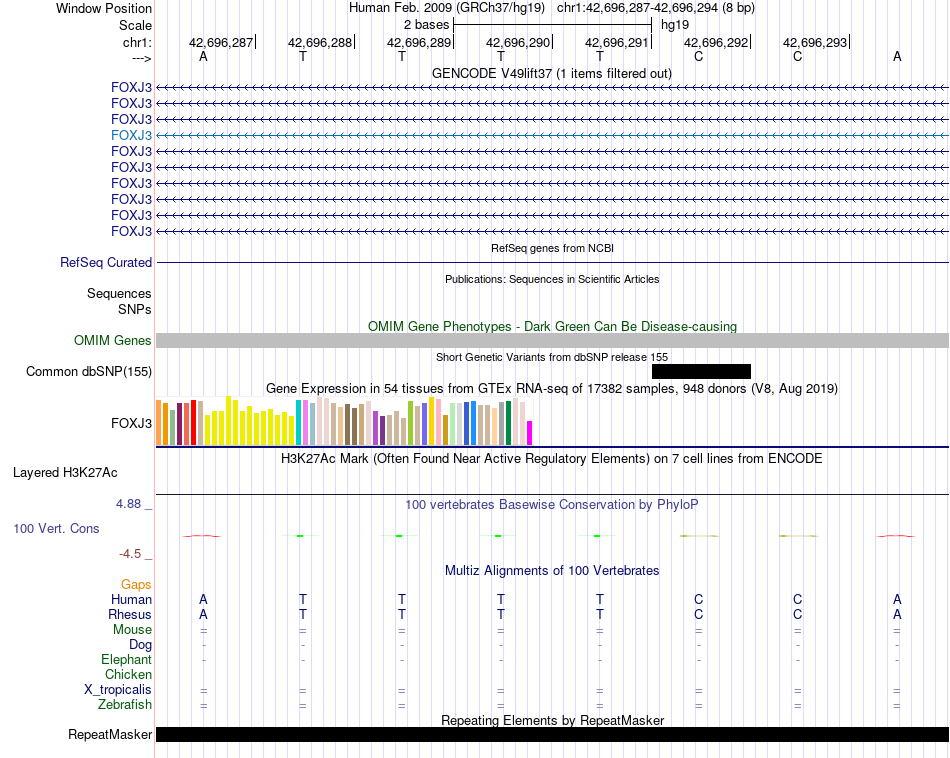Viewport: 950px width, 758px height.
Task: Click the Scale row label
Action: (135, 25)
